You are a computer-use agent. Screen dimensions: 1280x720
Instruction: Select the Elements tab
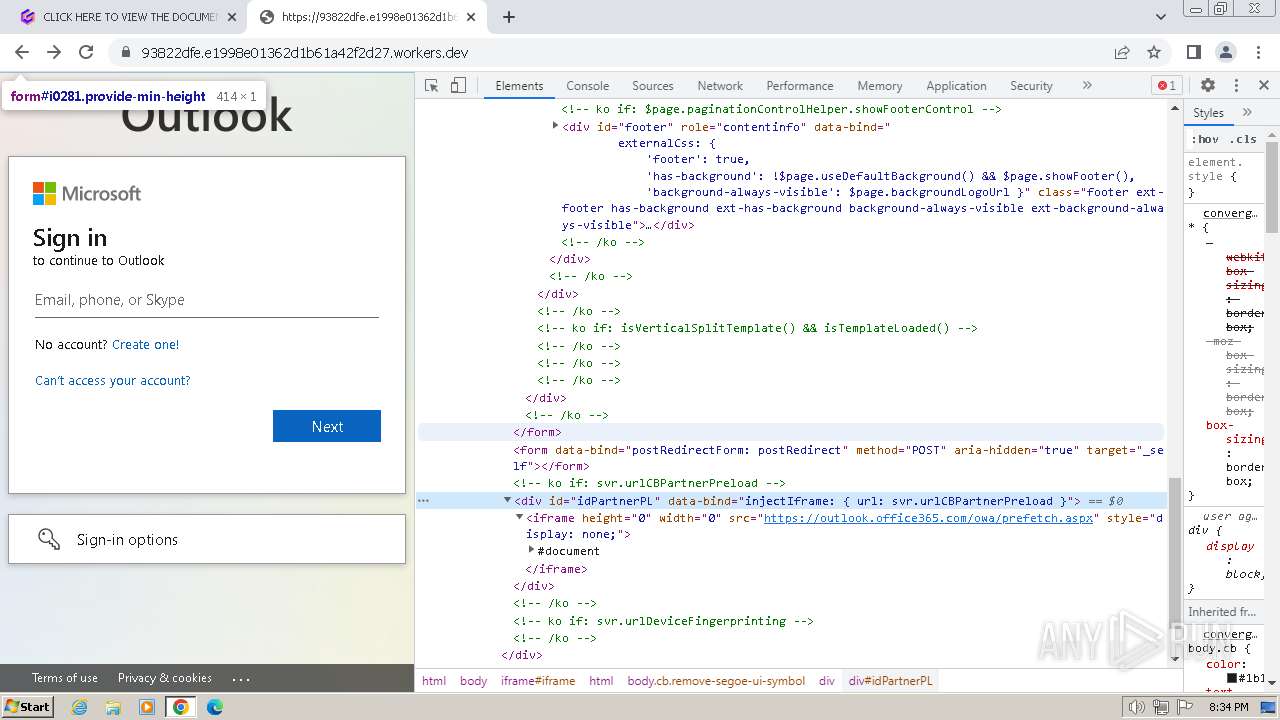tap(519, 86)
